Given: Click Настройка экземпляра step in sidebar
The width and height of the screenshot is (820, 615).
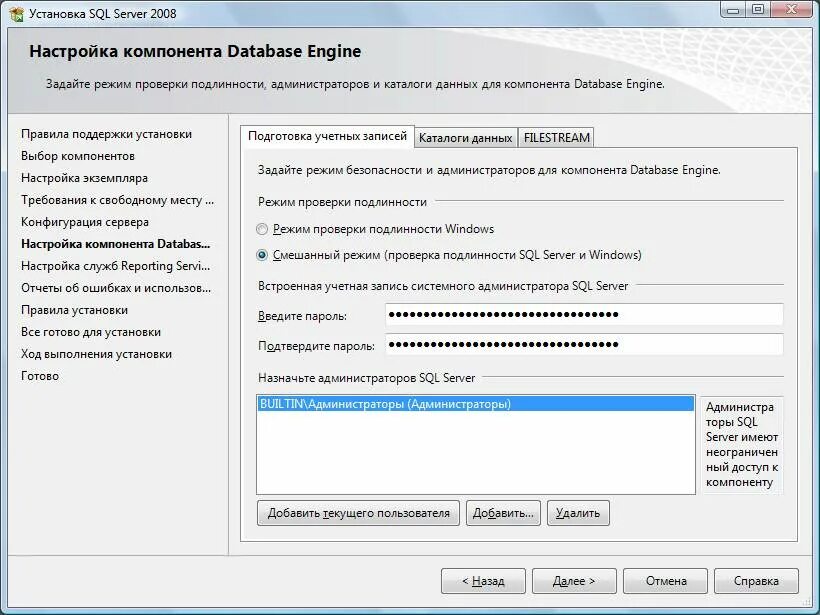Looking at the screenshot, I should click(84, 178).
